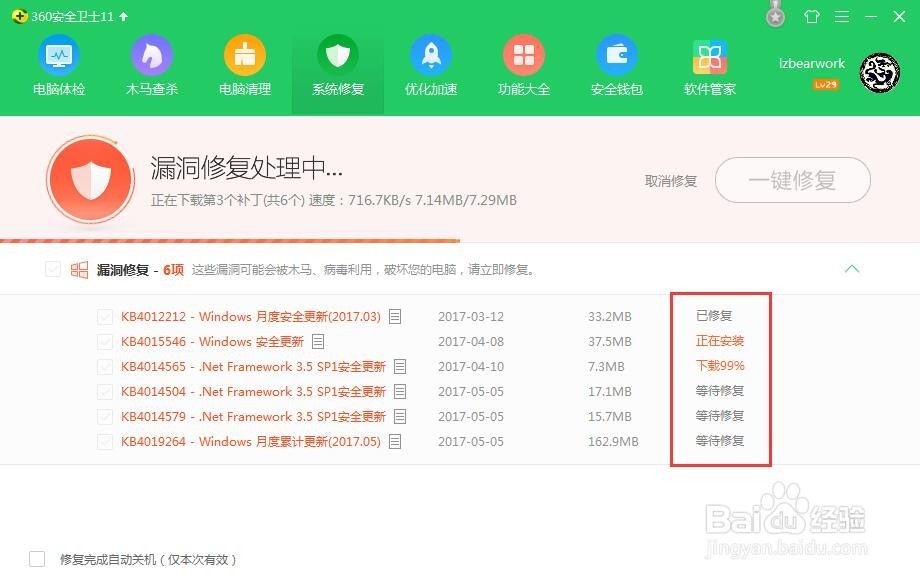Click 取消修复 to cancel the repair

[x=671, y=181]
